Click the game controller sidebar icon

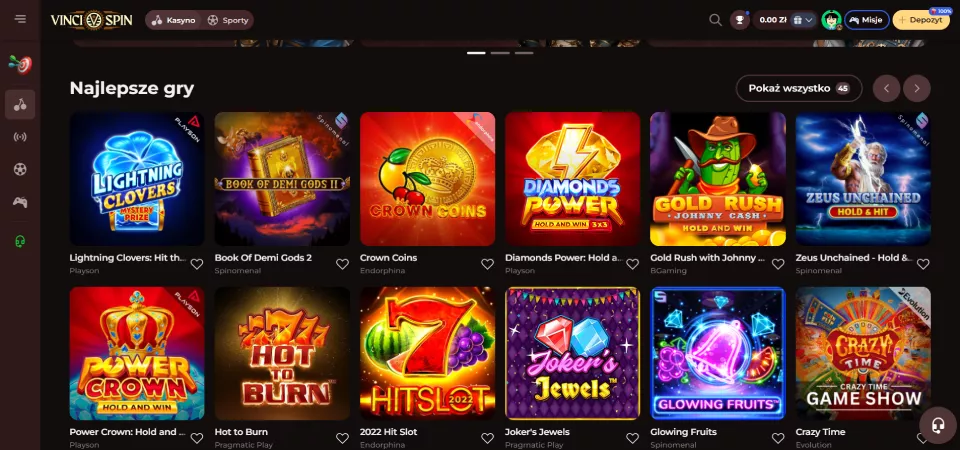(x=20, y=202)
